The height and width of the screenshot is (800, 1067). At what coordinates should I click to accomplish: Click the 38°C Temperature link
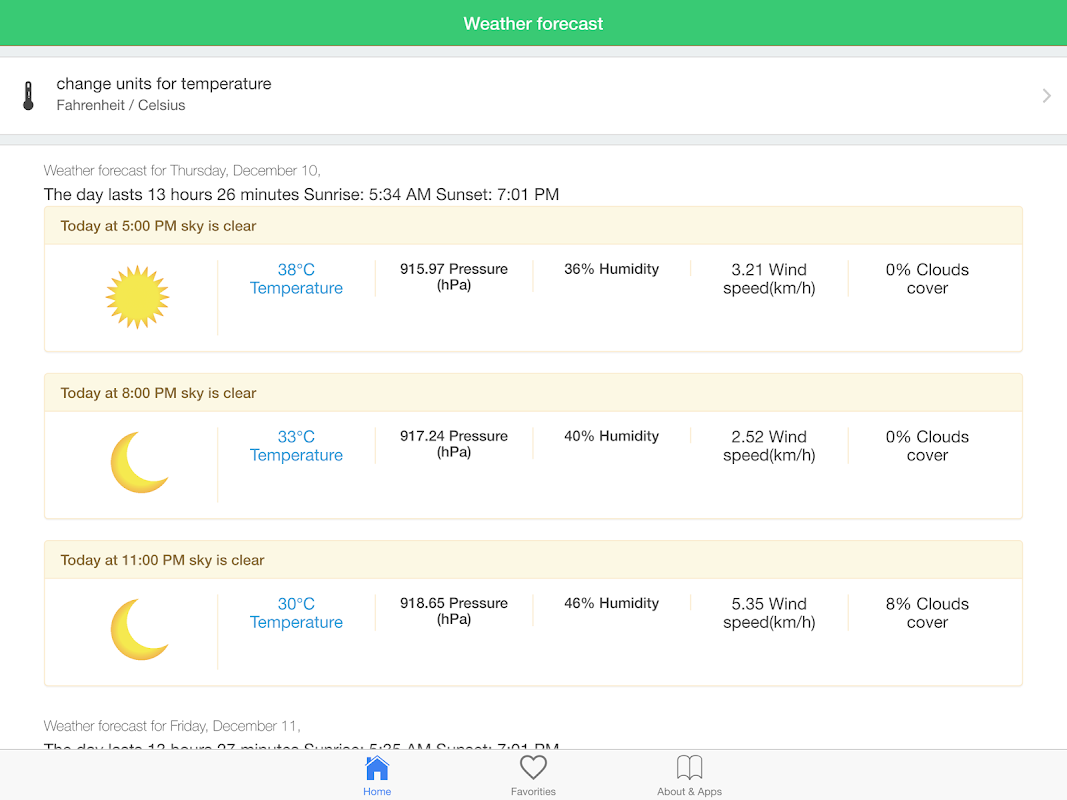(x=296, y=279)
